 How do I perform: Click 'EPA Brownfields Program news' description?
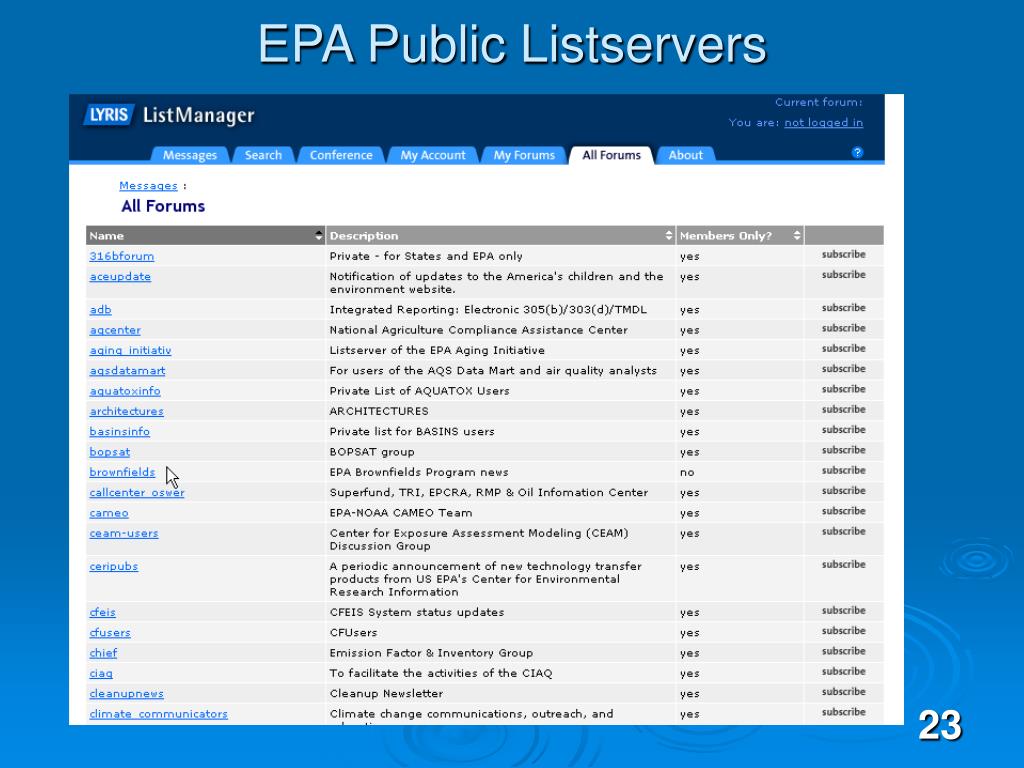[x=419, y=472]
